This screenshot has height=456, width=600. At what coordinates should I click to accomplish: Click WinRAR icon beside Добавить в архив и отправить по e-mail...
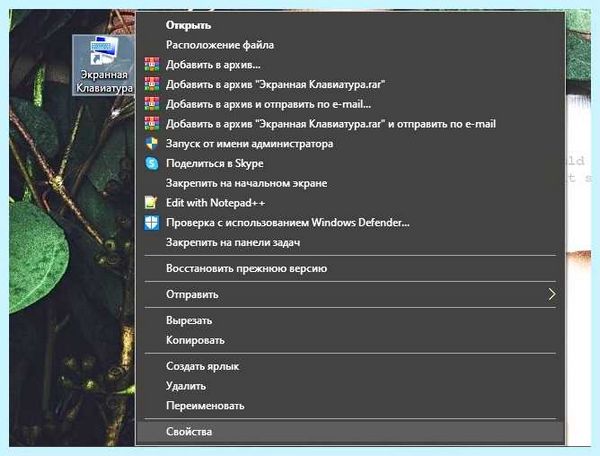[x=152, y=104]
